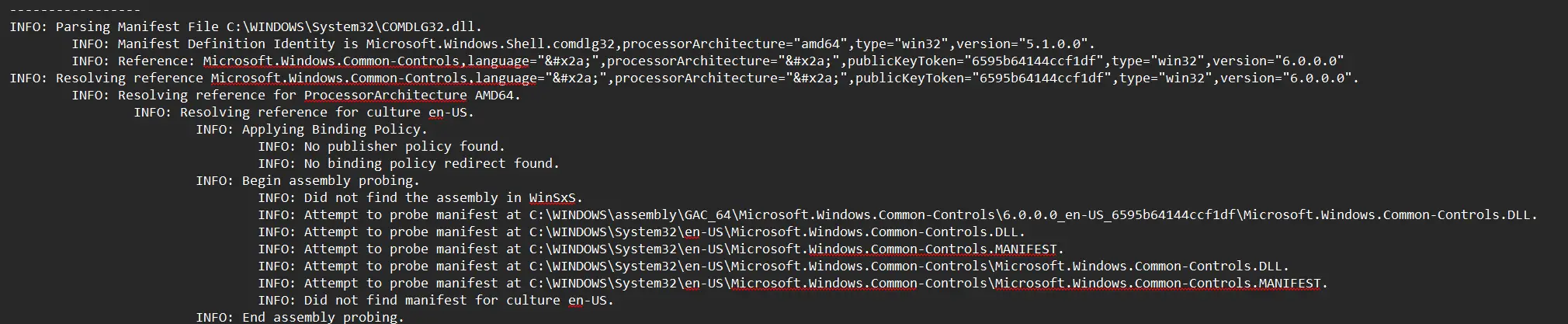Viewport: 1568px width, 324px height.
Task: Click the spell-flagged word WinSxS
Action: [x=552, y=197]
